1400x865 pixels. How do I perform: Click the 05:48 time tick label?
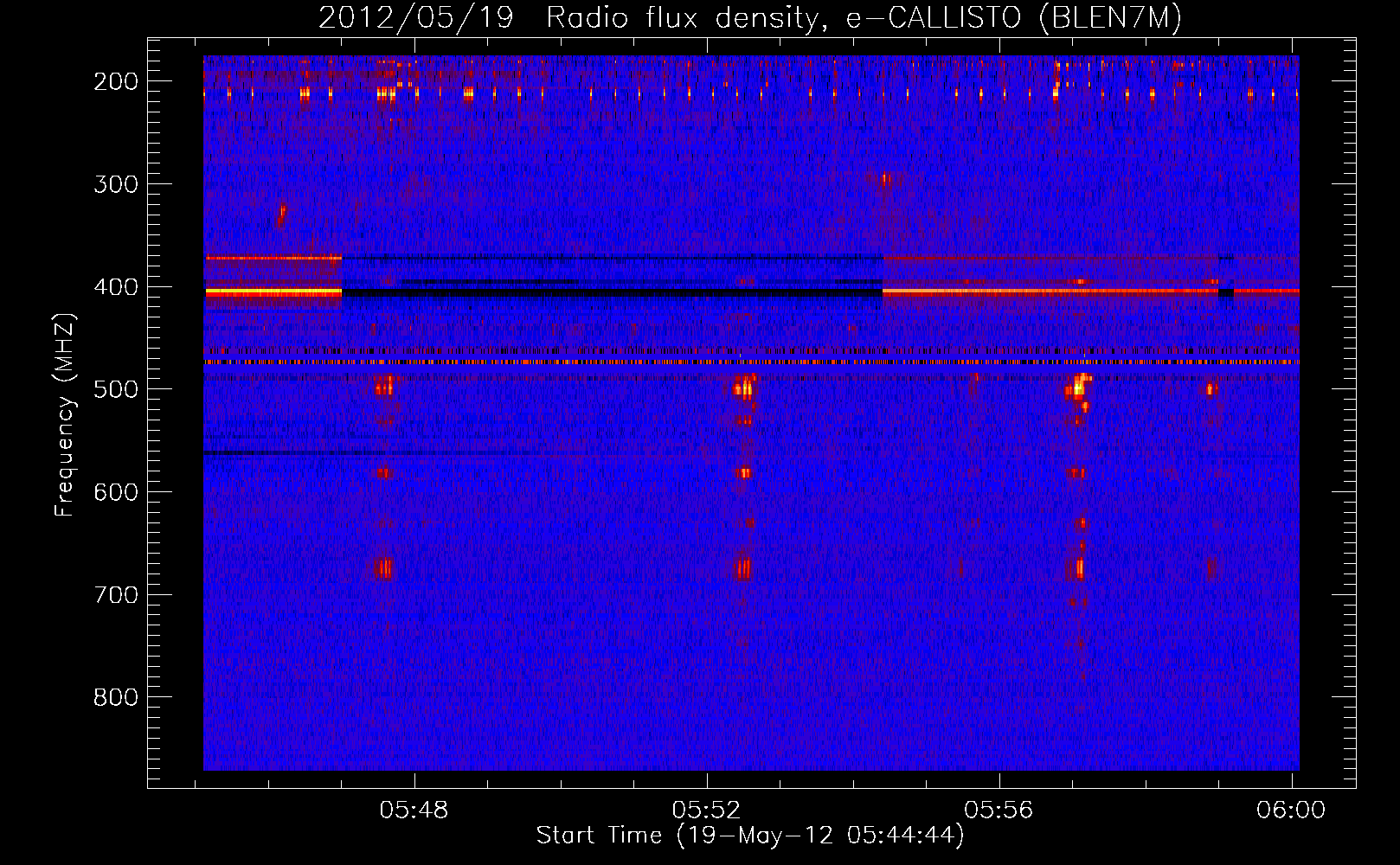(x=414, y=810)
